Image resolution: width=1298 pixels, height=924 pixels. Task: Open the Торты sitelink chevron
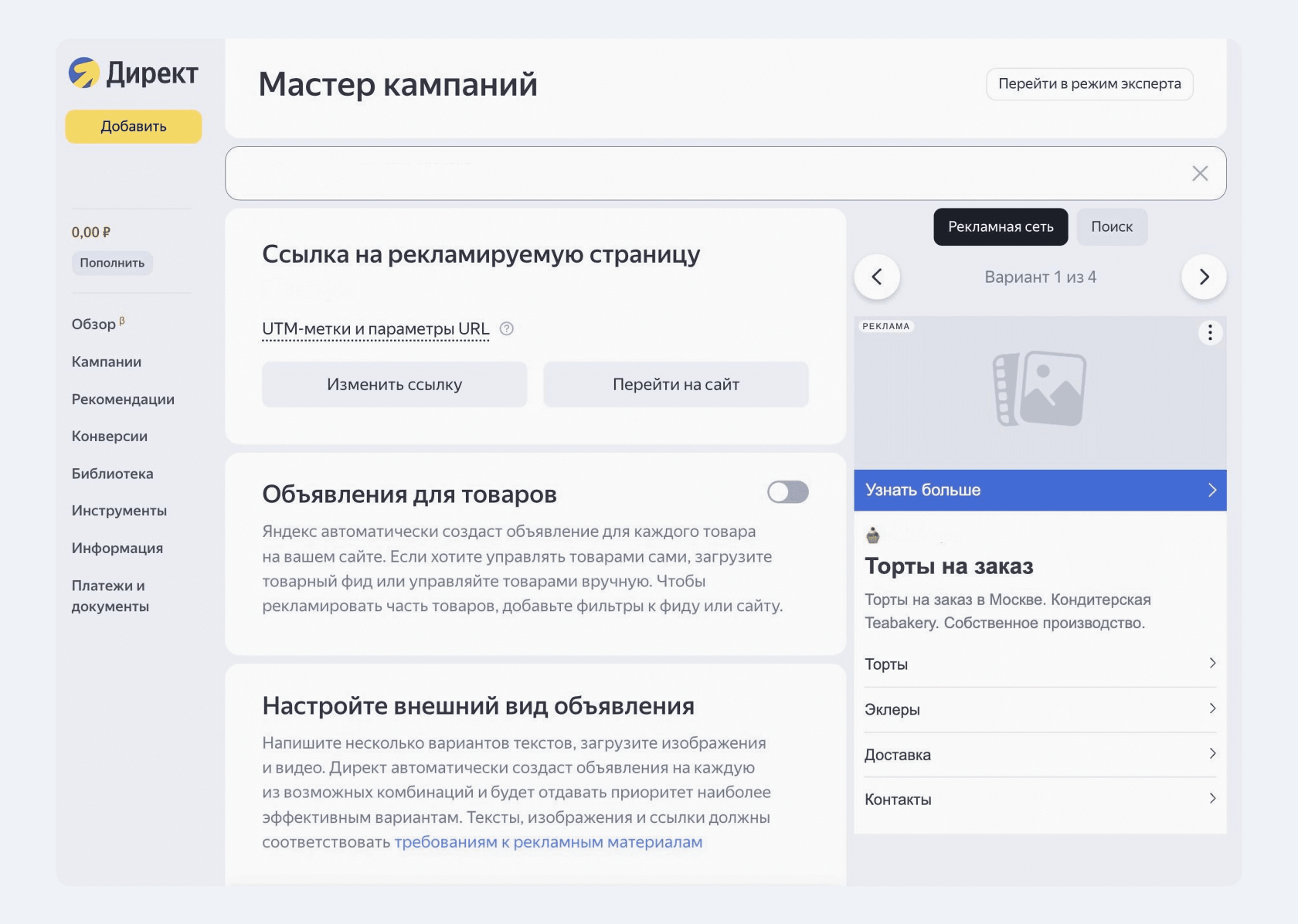click(x=1212, y=663)
